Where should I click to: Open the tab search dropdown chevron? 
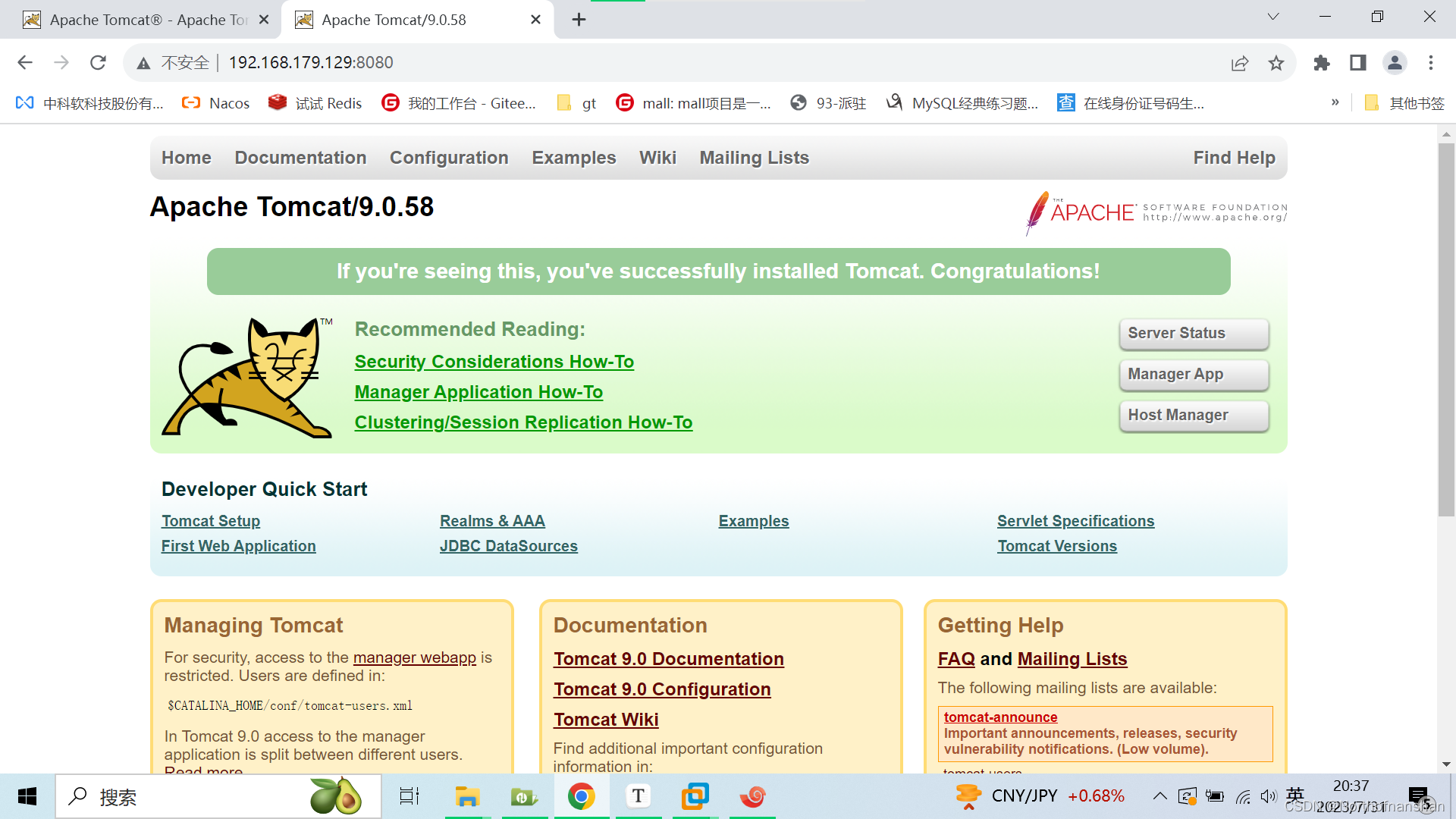click(x=1273, y=17)
